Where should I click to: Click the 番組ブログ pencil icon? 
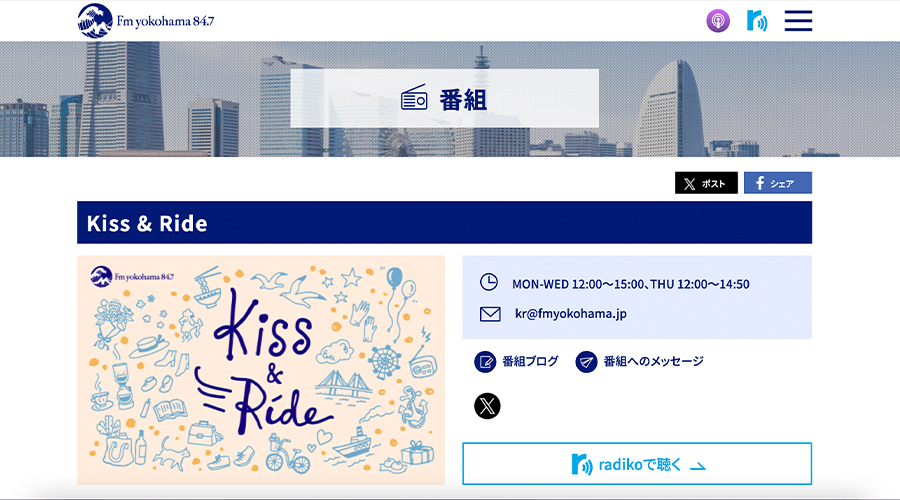pyautogui.click(x=485, y=362)
